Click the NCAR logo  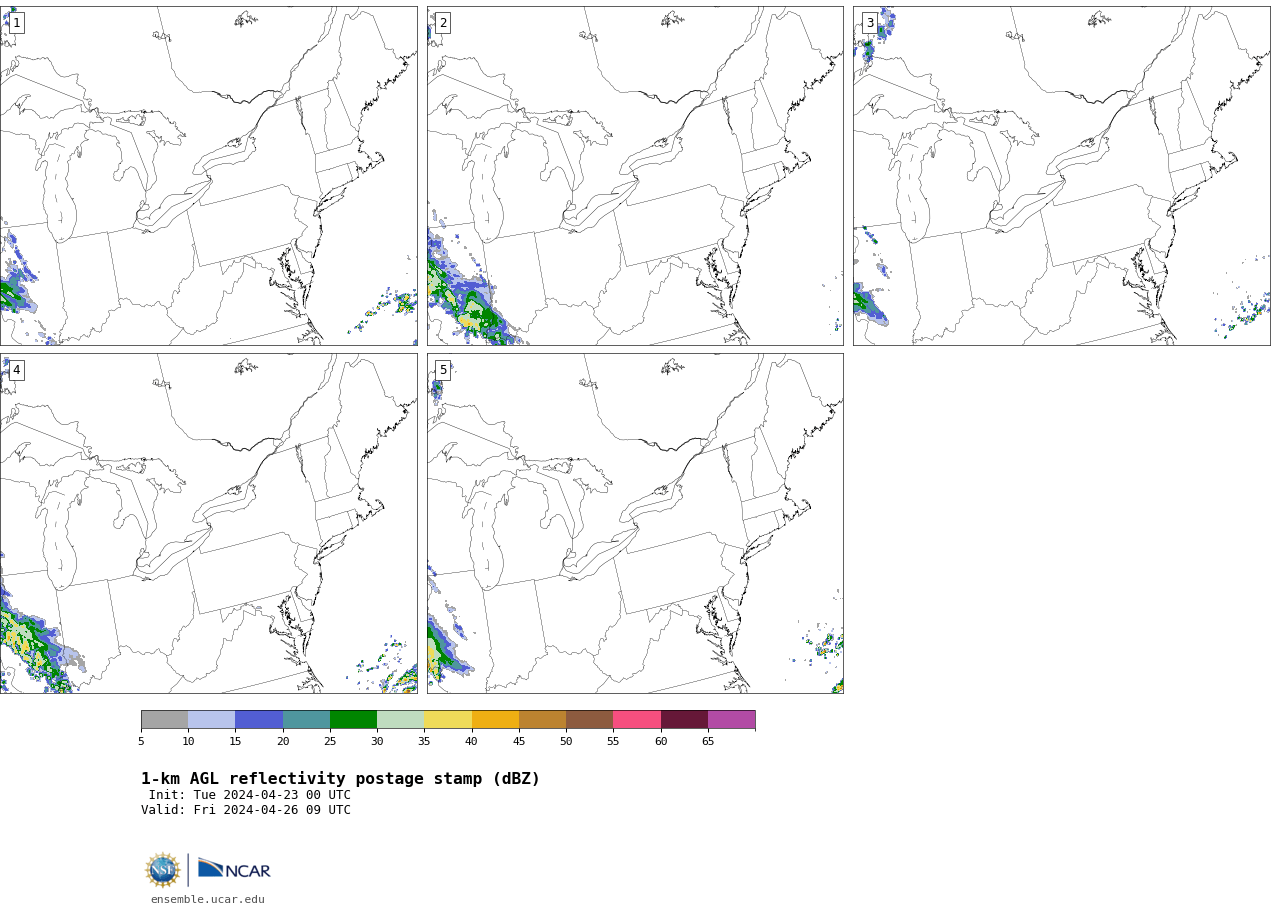point(234,869)
